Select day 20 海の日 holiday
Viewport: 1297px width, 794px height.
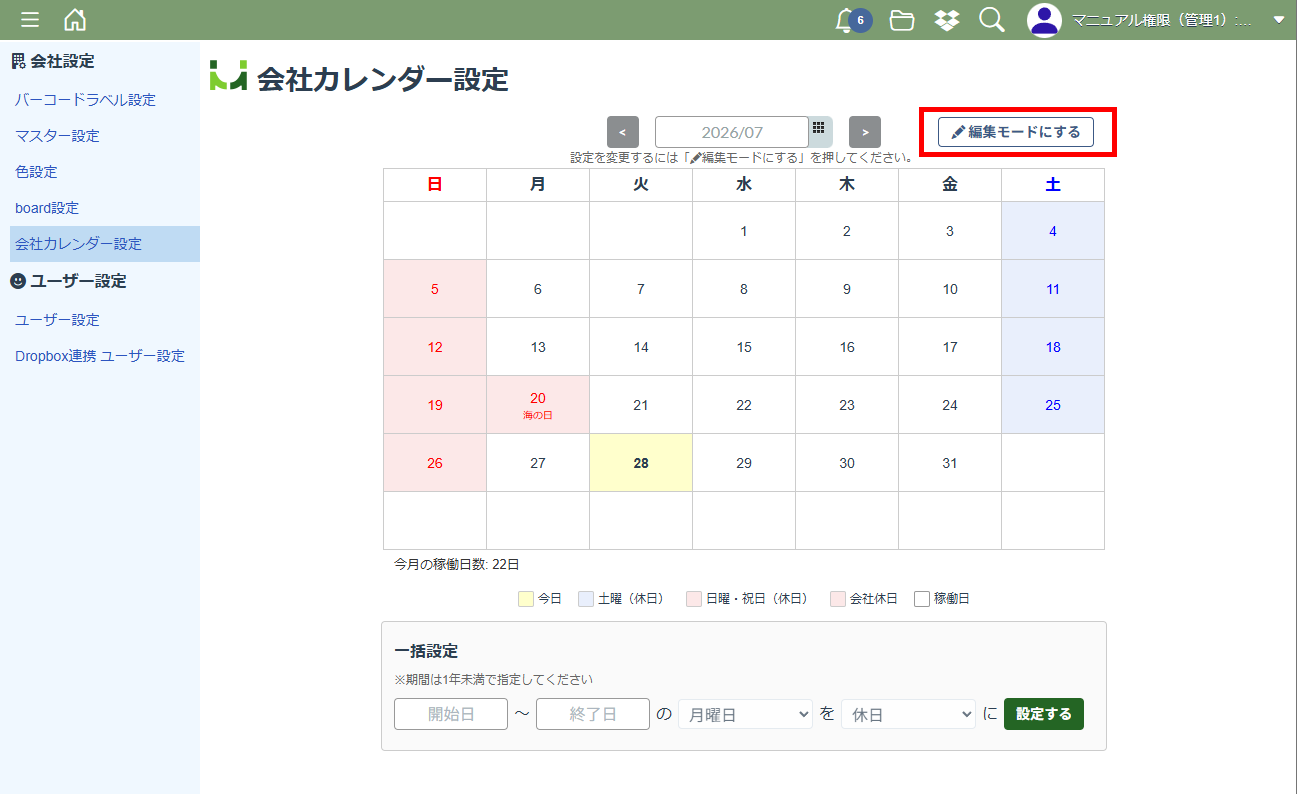tap(538, 405)
